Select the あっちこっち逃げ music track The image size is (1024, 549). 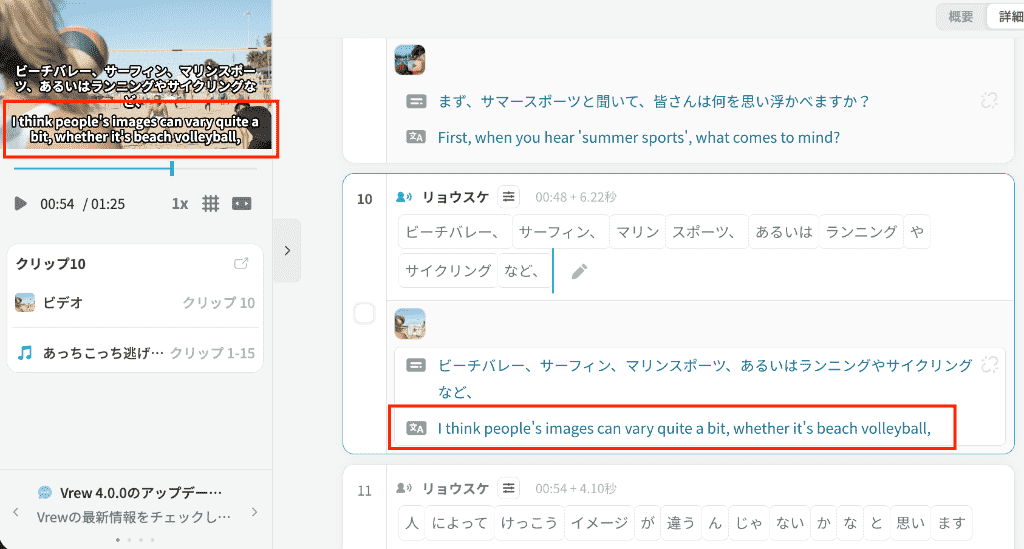tap(135, 353)
